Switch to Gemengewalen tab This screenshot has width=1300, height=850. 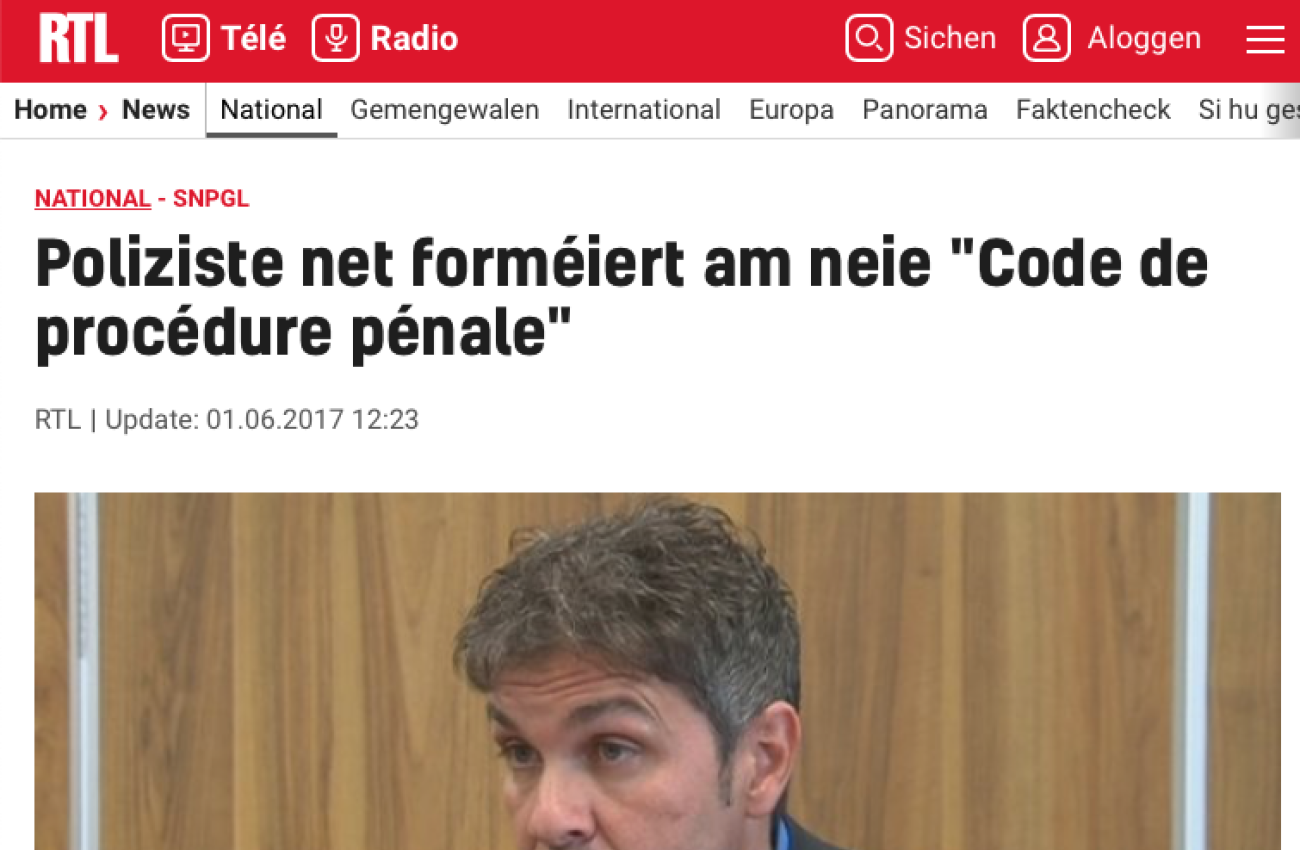coord(445,110)
